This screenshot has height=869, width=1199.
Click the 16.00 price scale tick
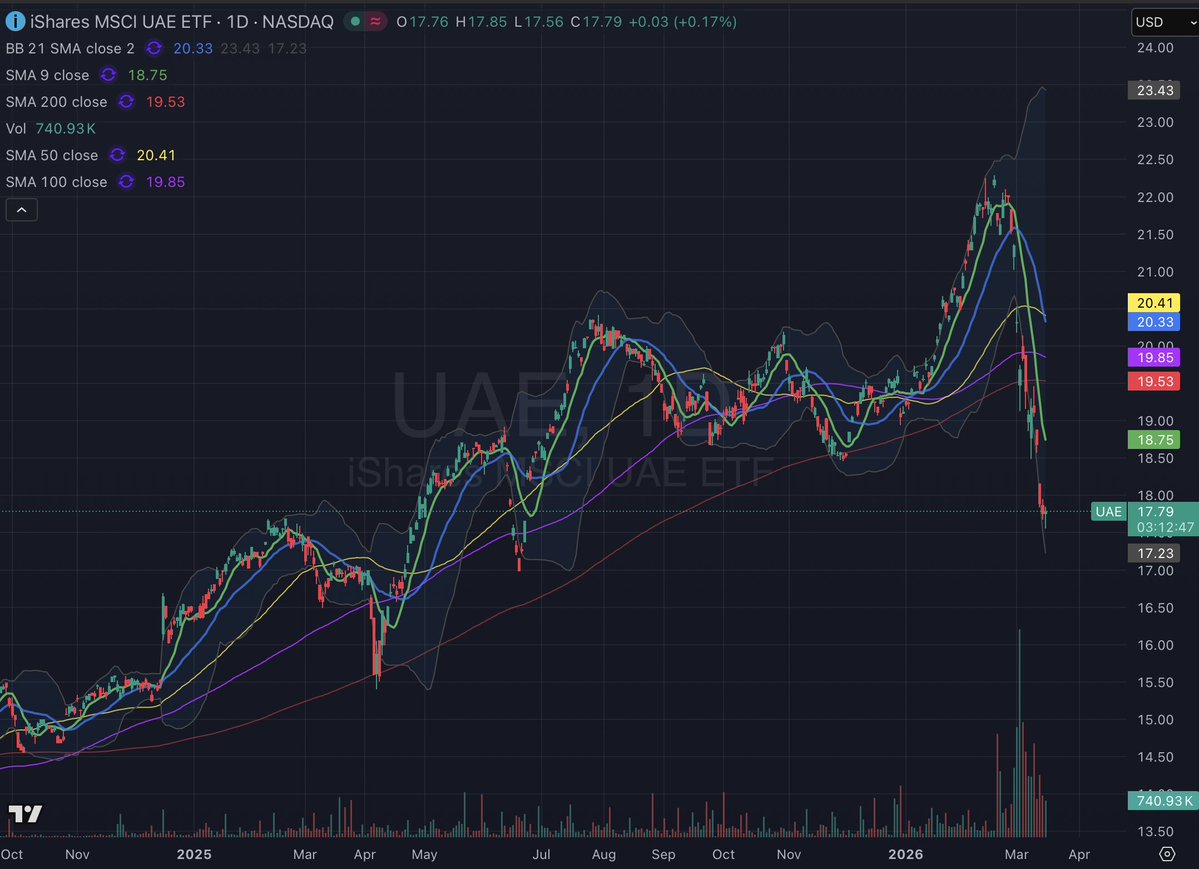(x=1155, y=645)
